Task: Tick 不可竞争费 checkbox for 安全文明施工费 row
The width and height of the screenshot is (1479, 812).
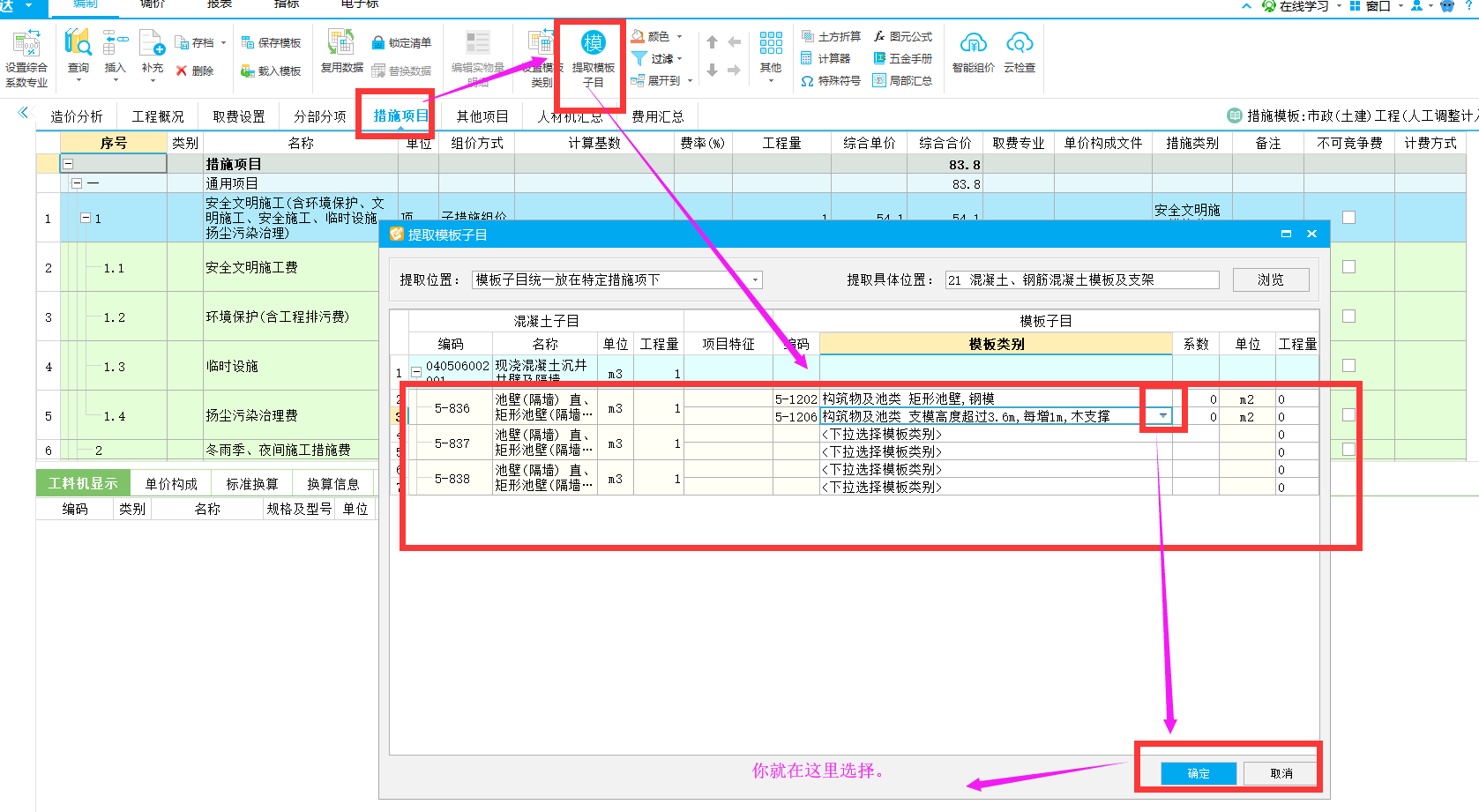Action: pos(1348,266)
